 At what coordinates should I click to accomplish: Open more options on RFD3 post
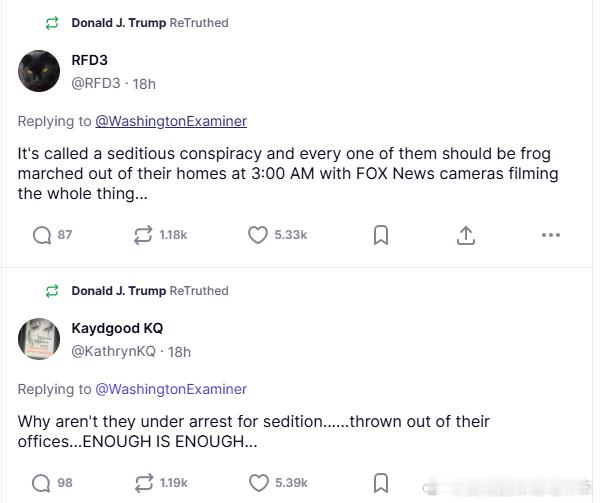551,235
